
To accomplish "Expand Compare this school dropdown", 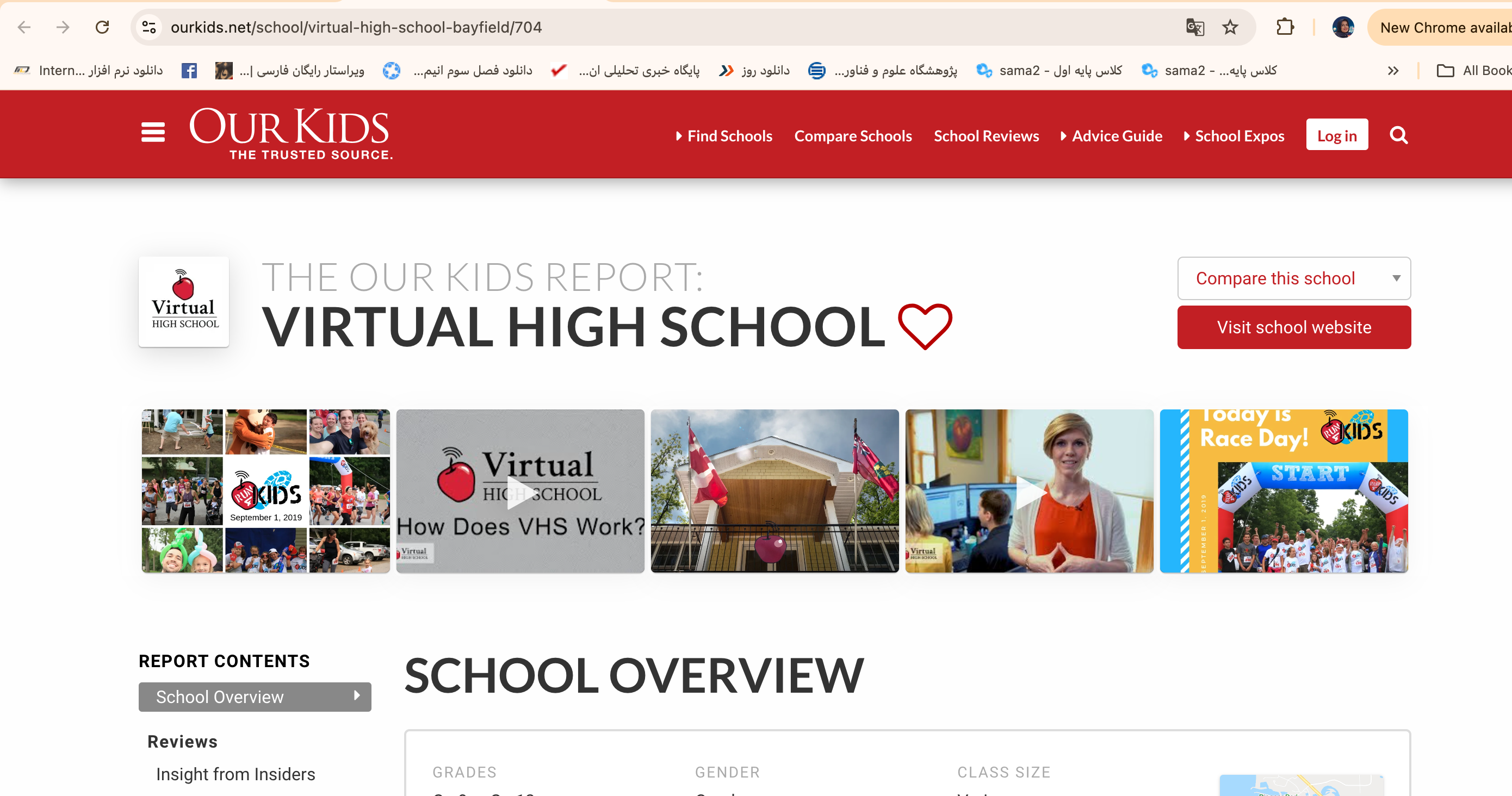I will point(1294,278).
